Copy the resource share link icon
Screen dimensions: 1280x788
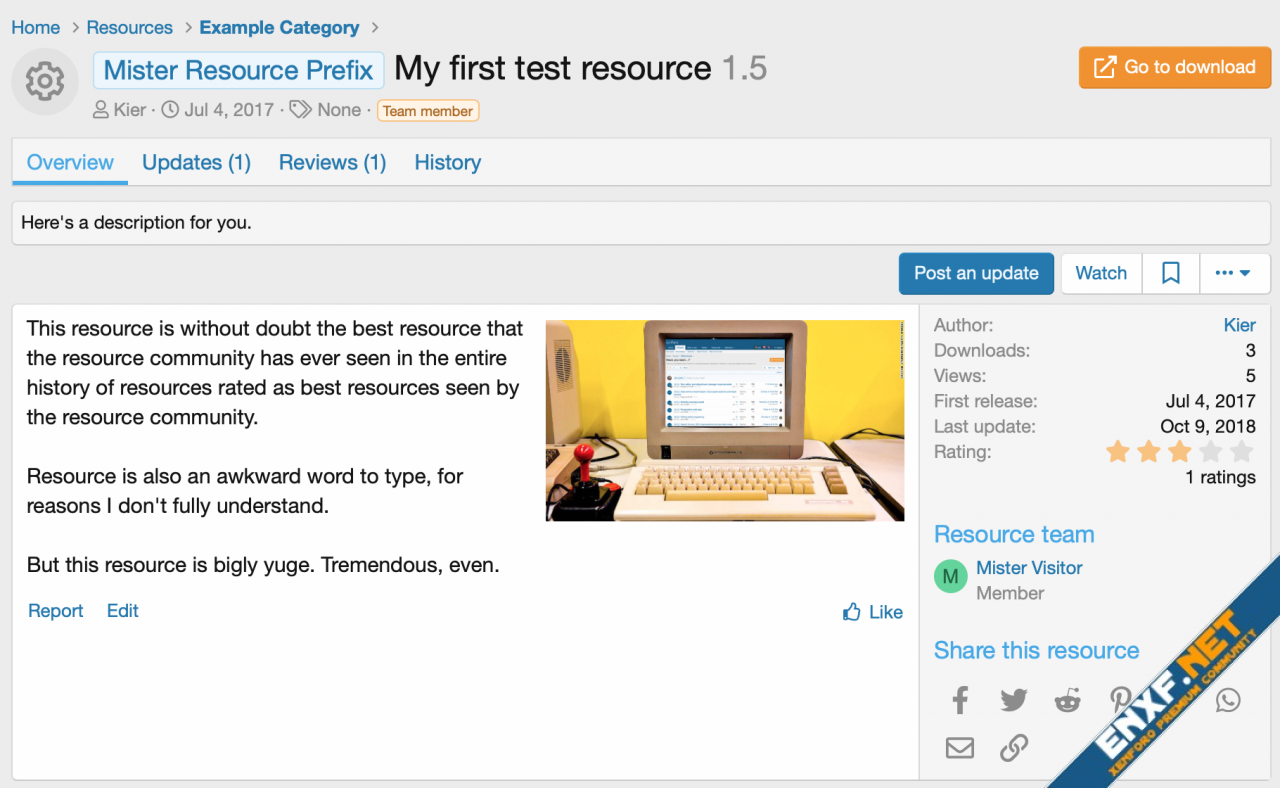(1013, 747)
